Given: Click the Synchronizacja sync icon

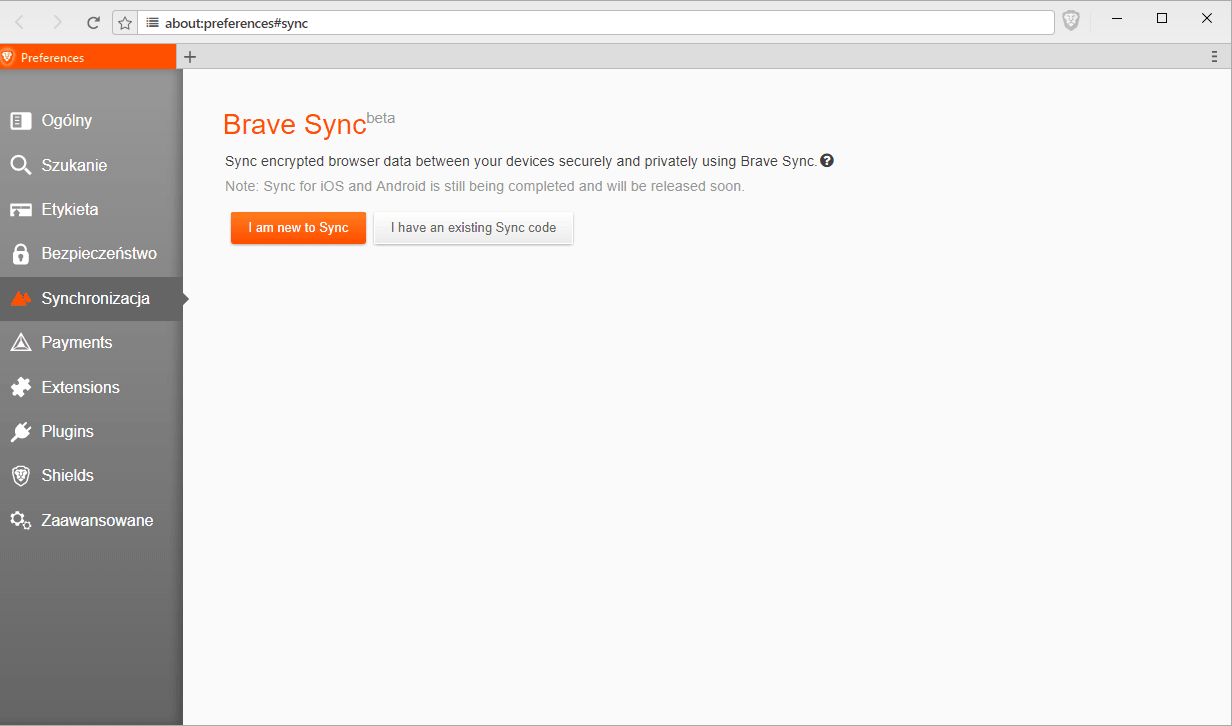Looking at the screenshot, I should click(21, 298).
